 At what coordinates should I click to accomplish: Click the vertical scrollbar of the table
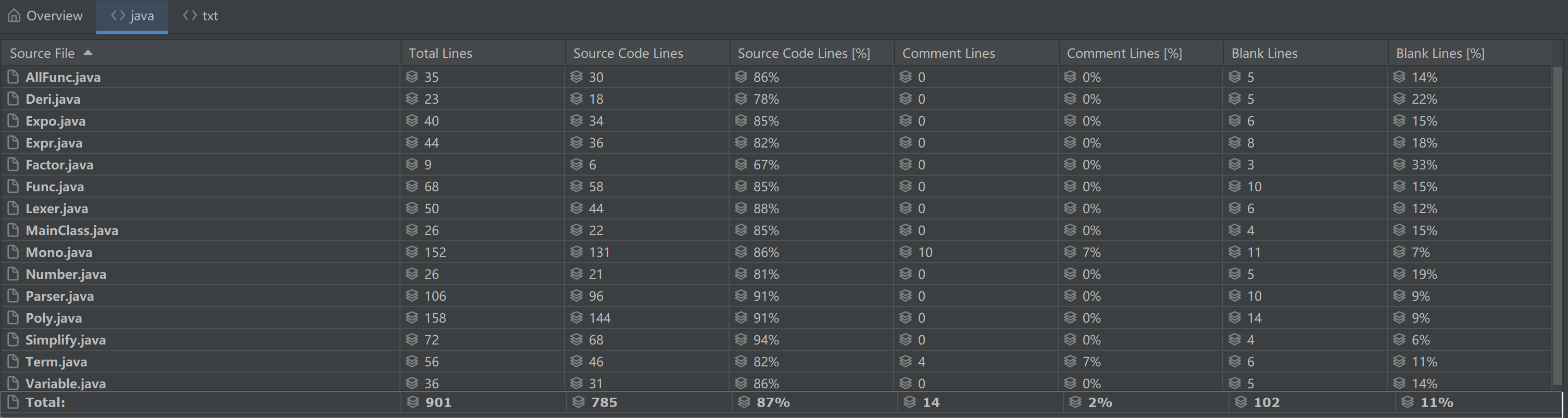click(1558, 226)
